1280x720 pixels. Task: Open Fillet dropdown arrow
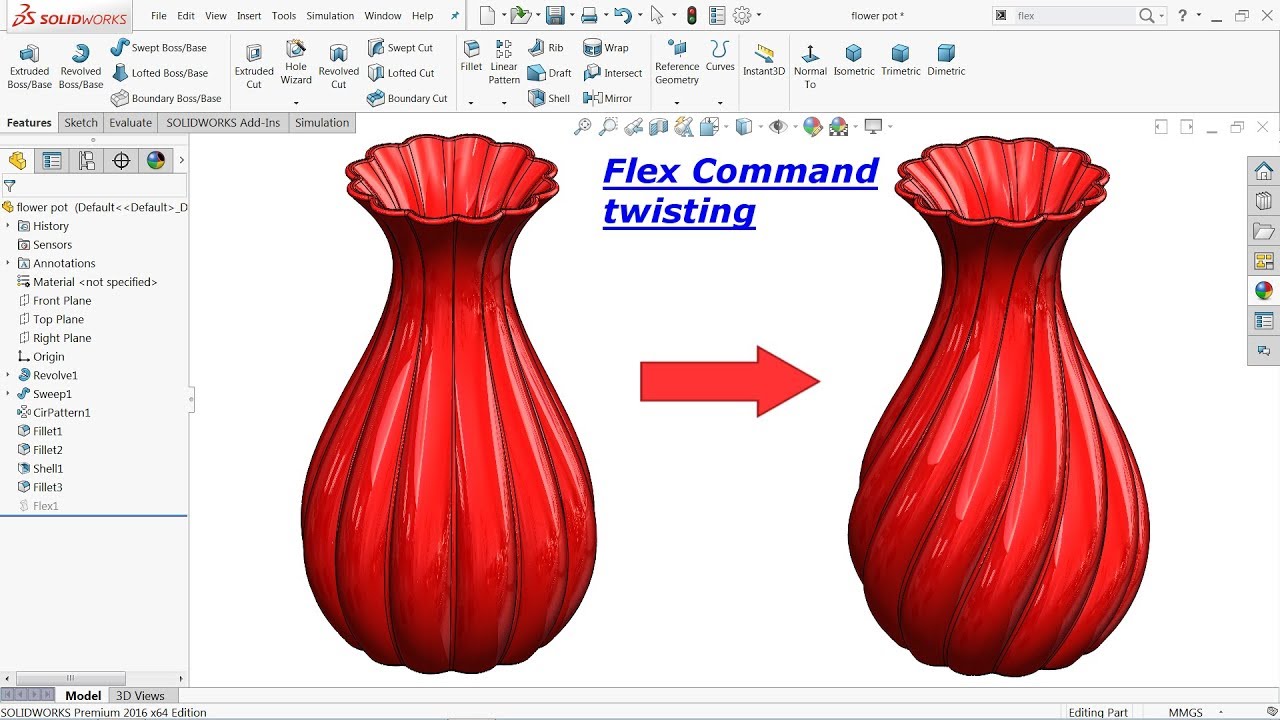471,102
